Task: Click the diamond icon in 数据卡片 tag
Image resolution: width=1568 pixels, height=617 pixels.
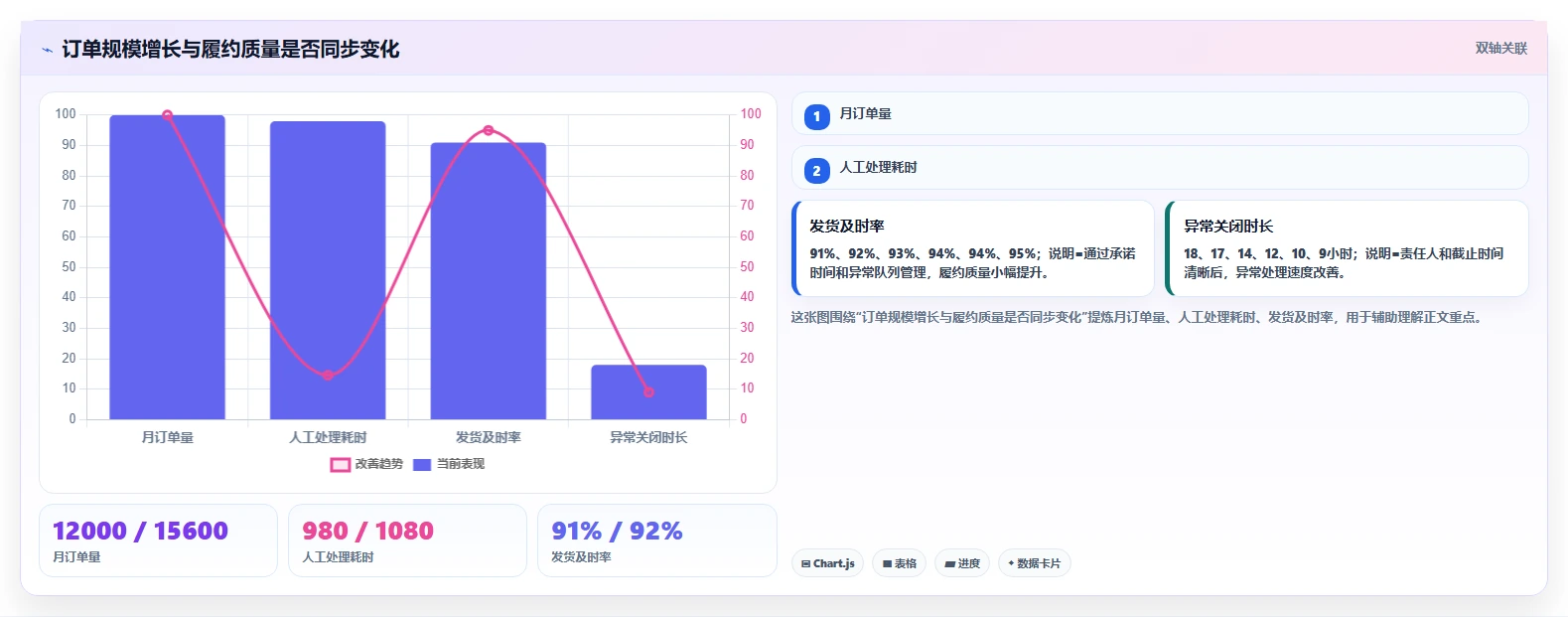Action: 1011,563
